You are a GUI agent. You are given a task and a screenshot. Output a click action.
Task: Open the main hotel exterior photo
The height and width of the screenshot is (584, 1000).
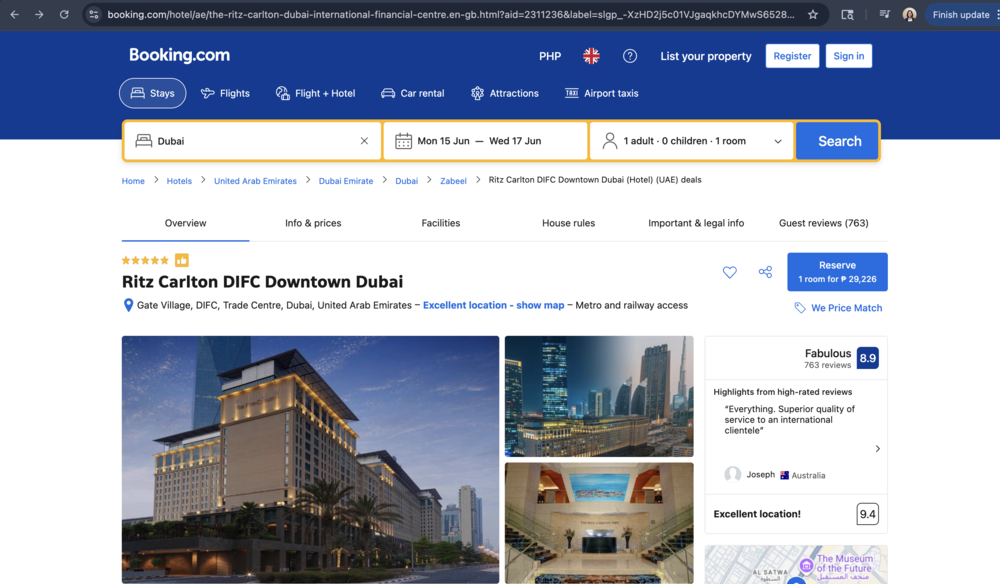[311, 459]
